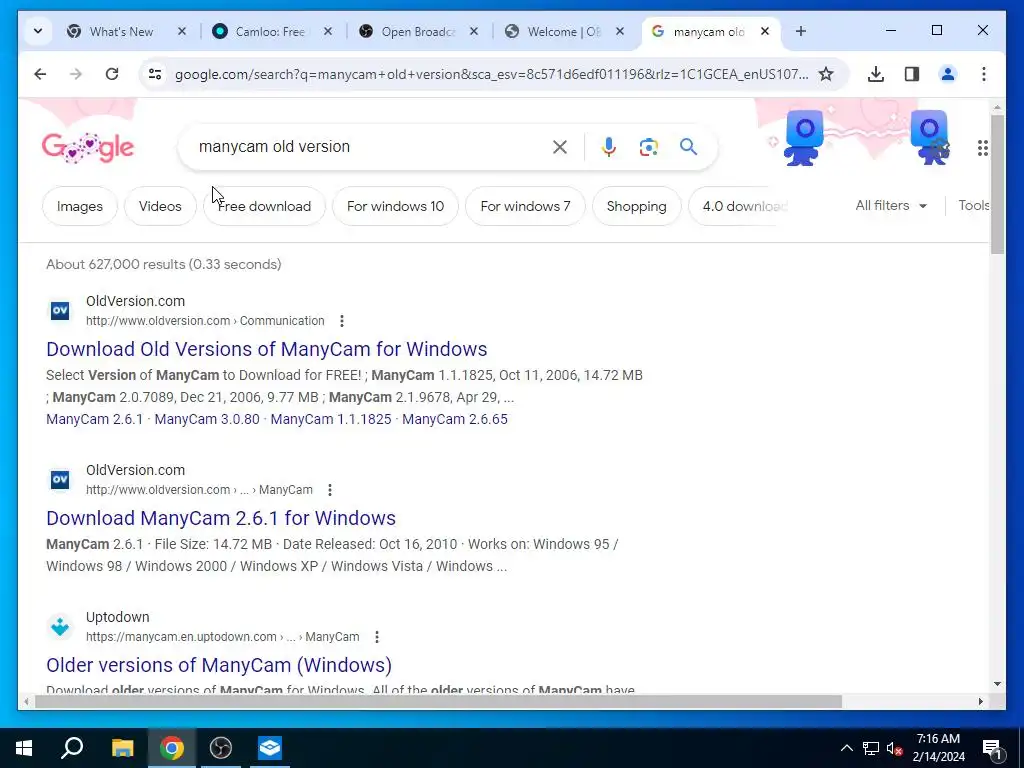The width and height of the screenshot is (1024, 768).
Task: Click the forward navigation arrow
Action: tap(76, 74)
